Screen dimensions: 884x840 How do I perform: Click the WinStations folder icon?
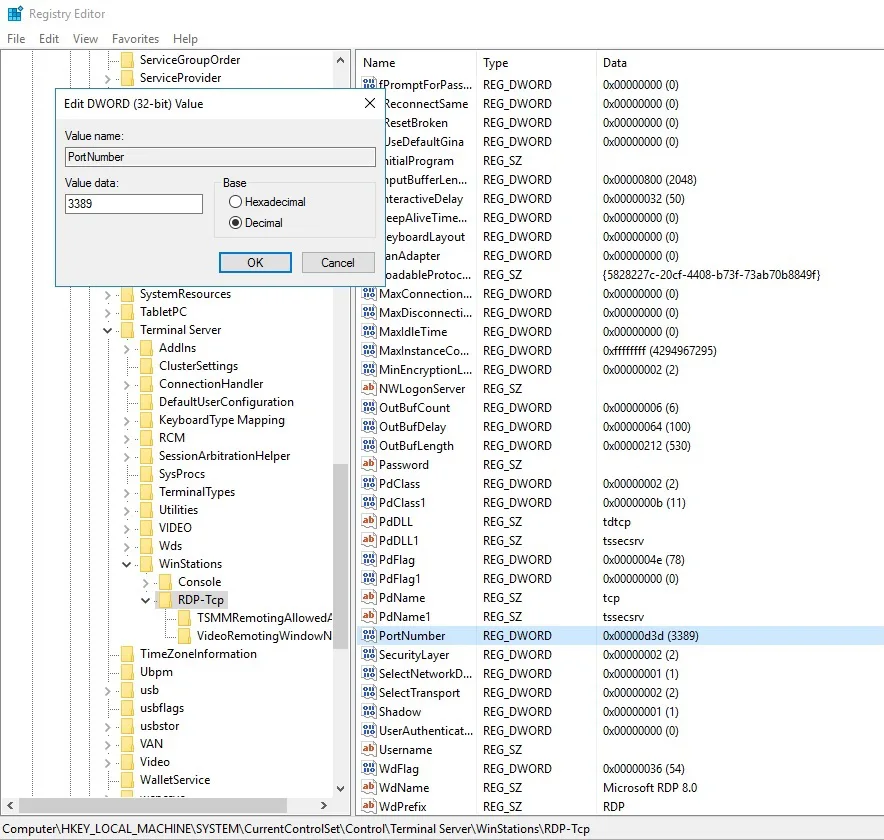[x=146, y=564]
